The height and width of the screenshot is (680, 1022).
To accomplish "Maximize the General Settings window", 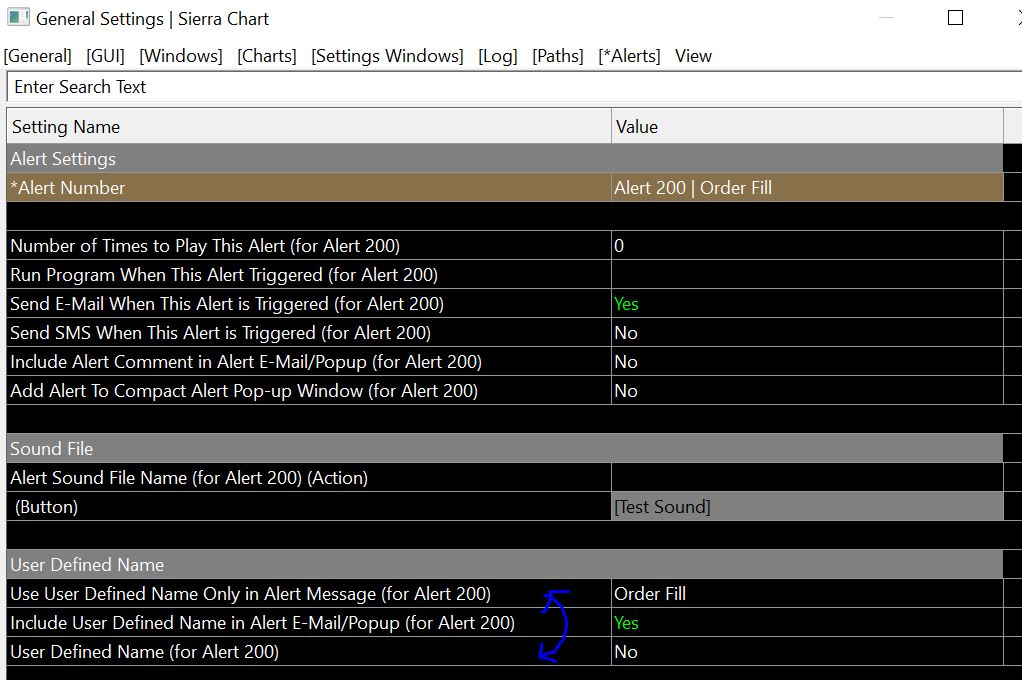I will click(955, 18).
